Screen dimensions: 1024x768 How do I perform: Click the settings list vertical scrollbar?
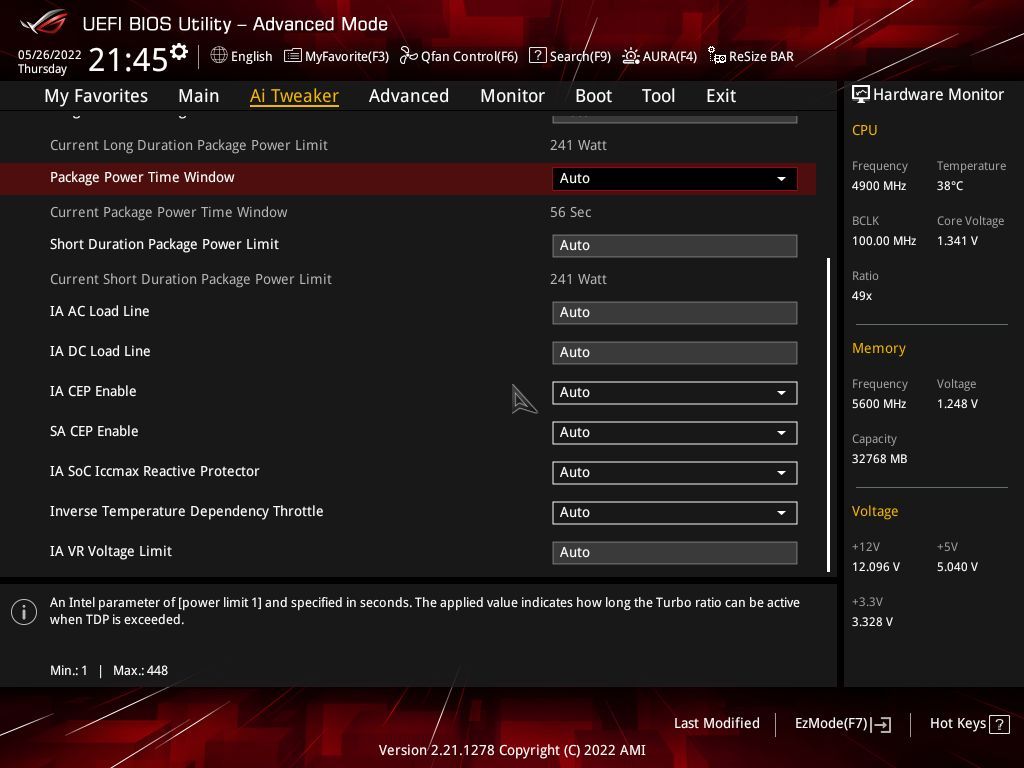[x=829, y=415]
